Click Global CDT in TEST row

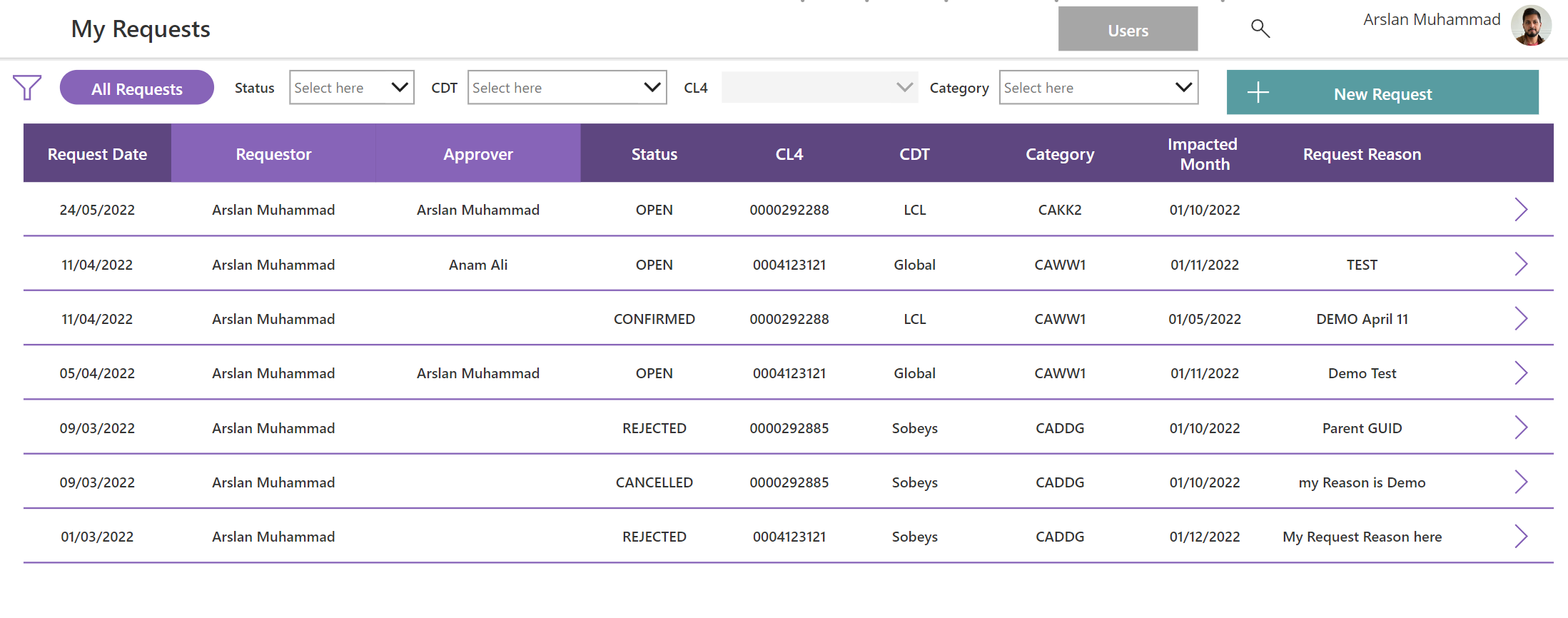tap(914, 264)
